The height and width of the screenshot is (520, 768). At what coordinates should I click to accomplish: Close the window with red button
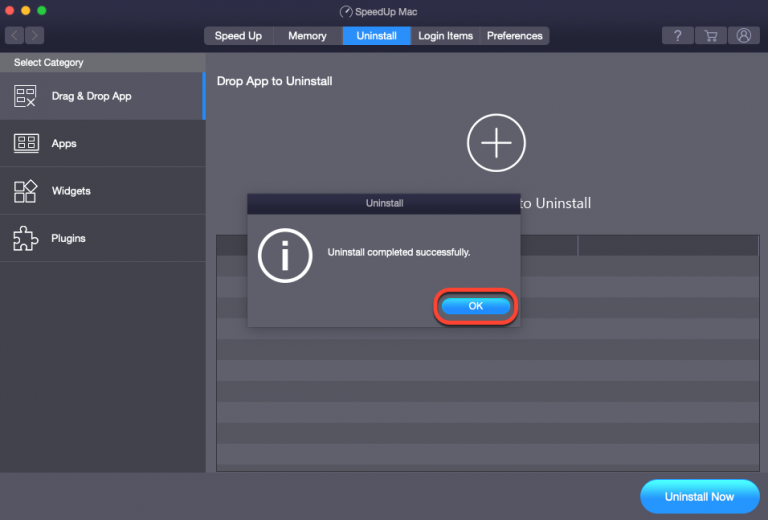click(x=10, y=10)
